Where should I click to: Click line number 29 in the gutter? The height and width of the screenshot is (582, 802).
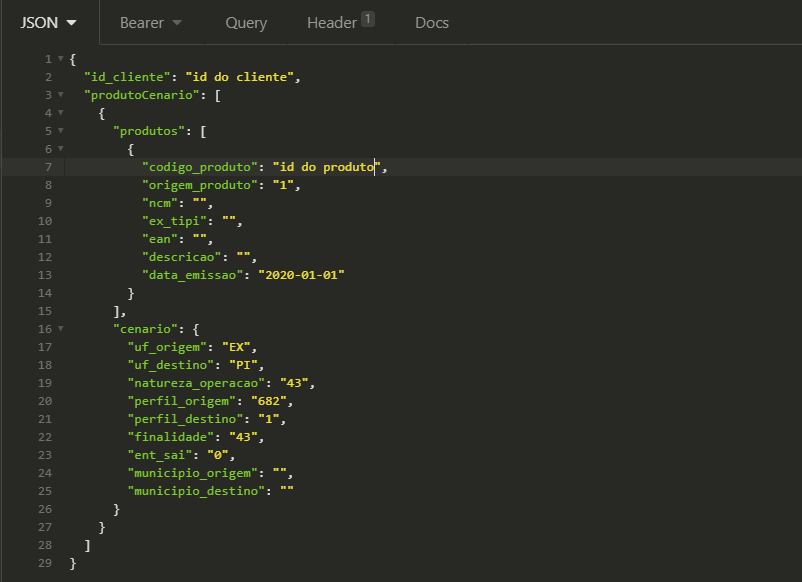(x=45, y=563)
